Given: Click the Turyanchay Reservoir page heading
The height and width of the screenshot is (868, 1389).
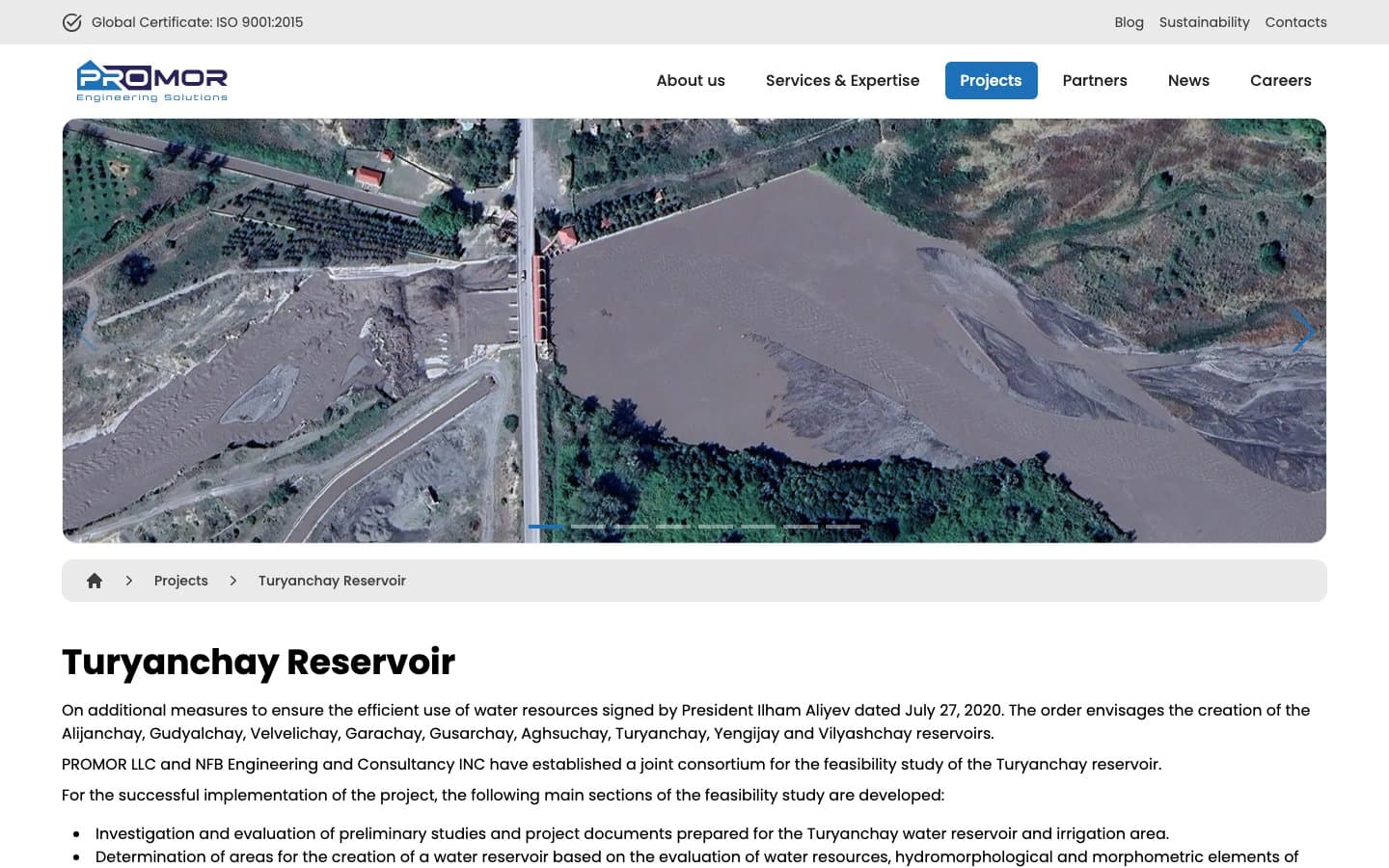Looking at the screenshot, I should (x=259, y=662).
